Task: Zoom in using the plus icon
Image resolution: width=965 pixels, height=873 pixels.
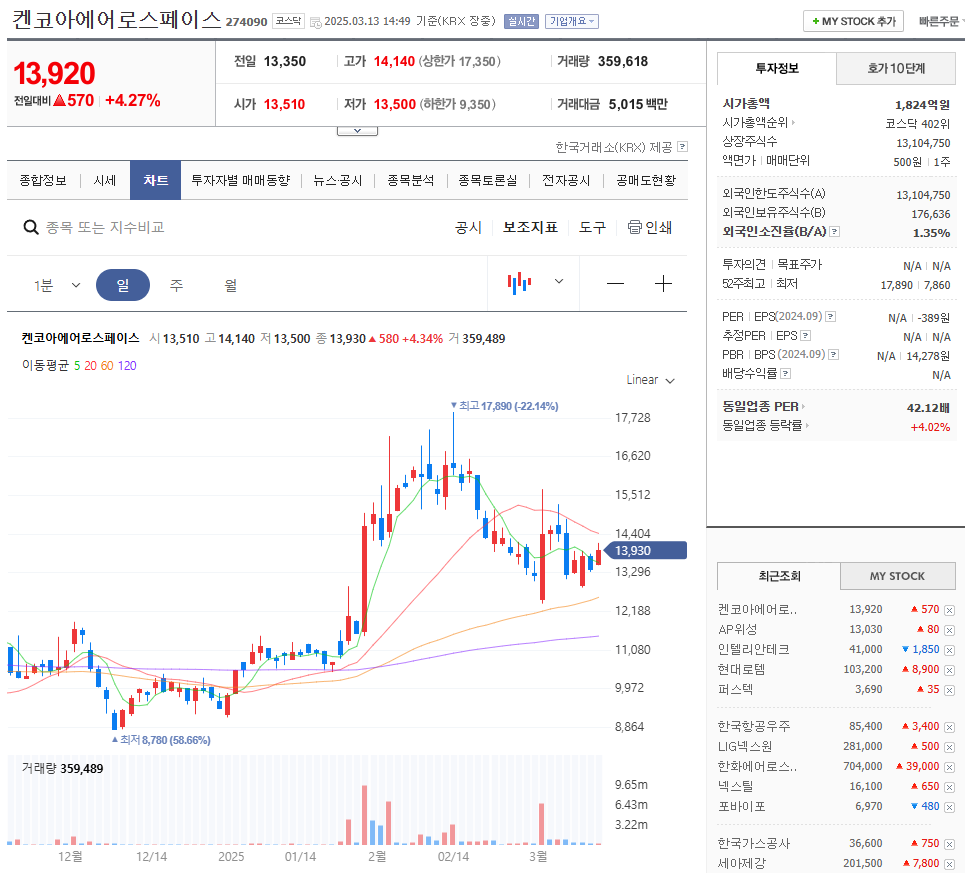Action: 663,284
